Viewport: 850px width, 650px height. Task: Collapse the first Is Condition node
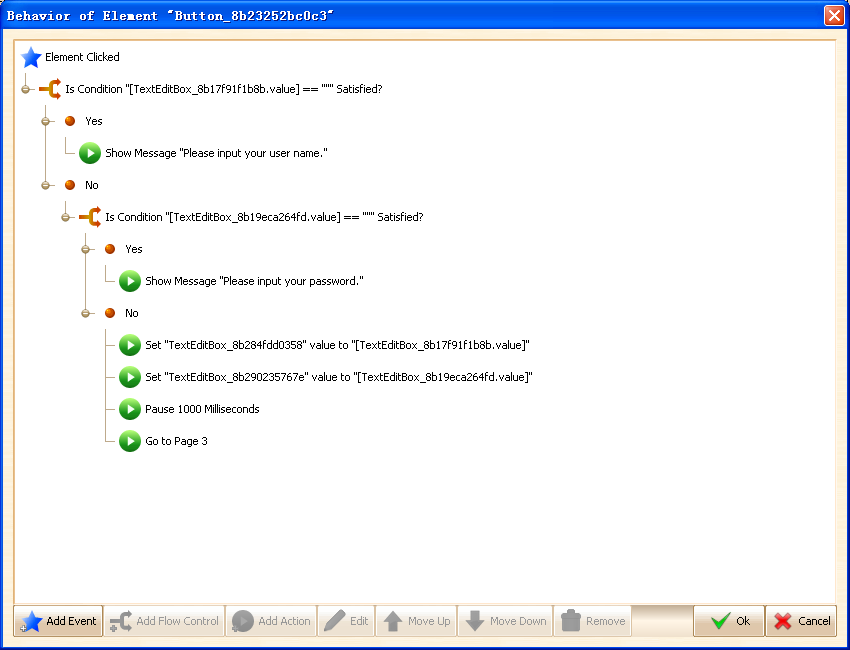tap(26, 89)
